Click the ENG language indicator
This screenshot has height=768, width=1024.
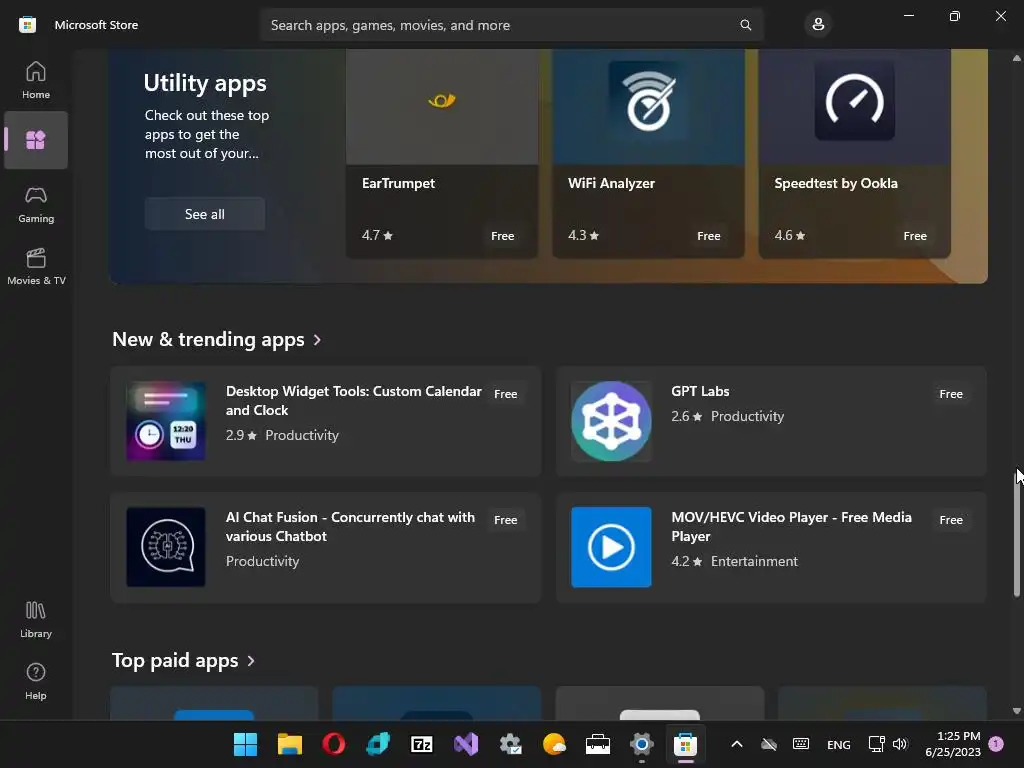pos(839,744)
